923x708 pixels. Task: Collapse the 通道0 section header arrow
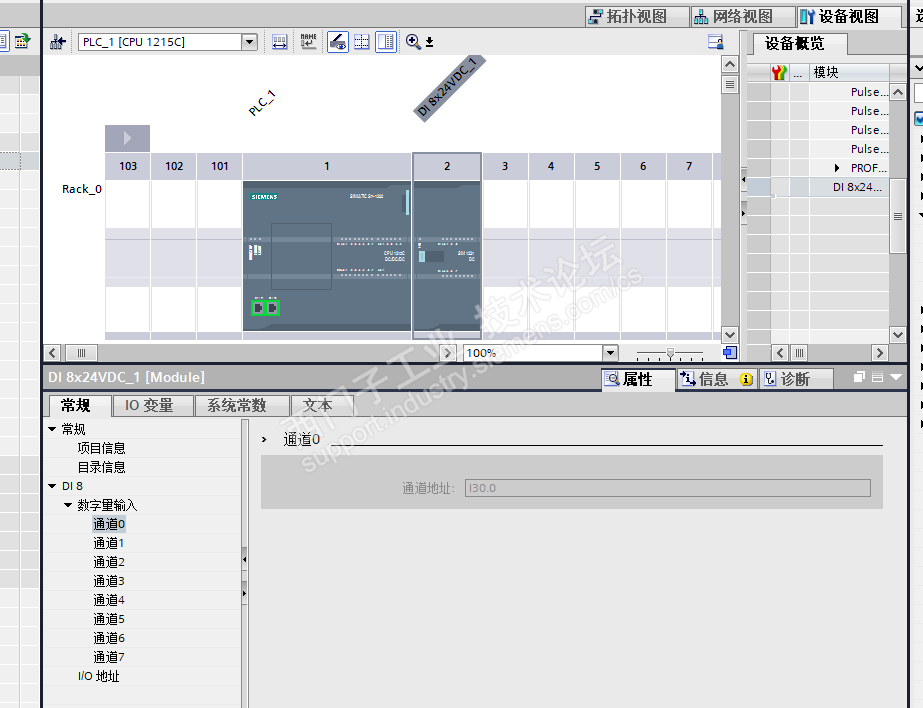point(264,440)
